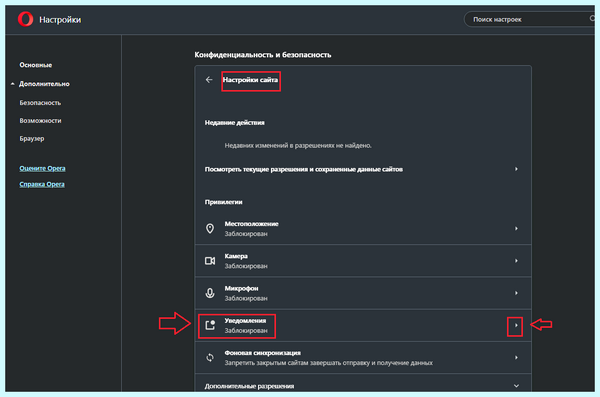Click the Opera logo icon
Screen dimensions: 600x397
(x=26, y=19)
